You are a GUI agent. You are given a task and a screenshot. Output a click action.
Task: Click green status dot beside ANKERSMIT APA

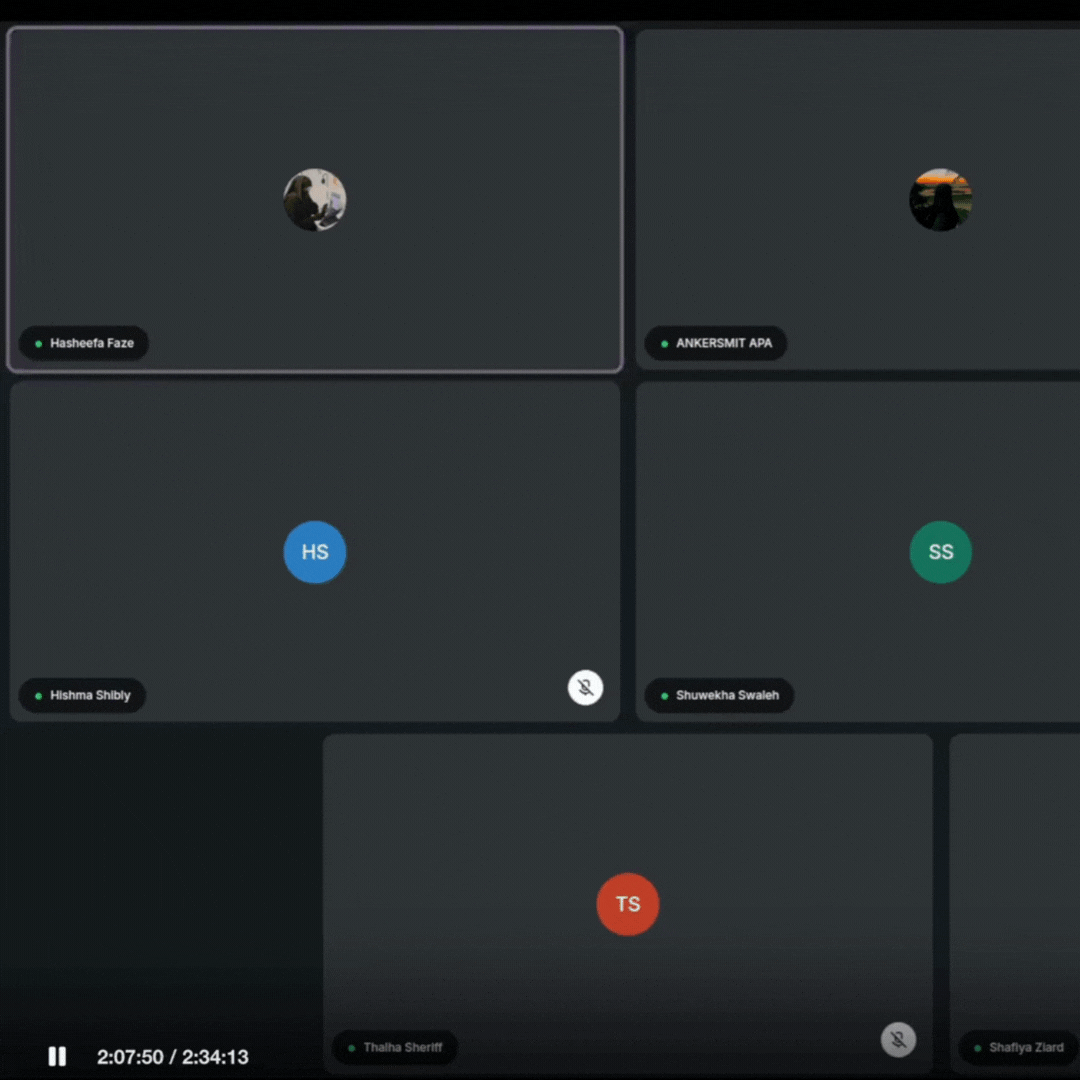[x=664, y=344]
